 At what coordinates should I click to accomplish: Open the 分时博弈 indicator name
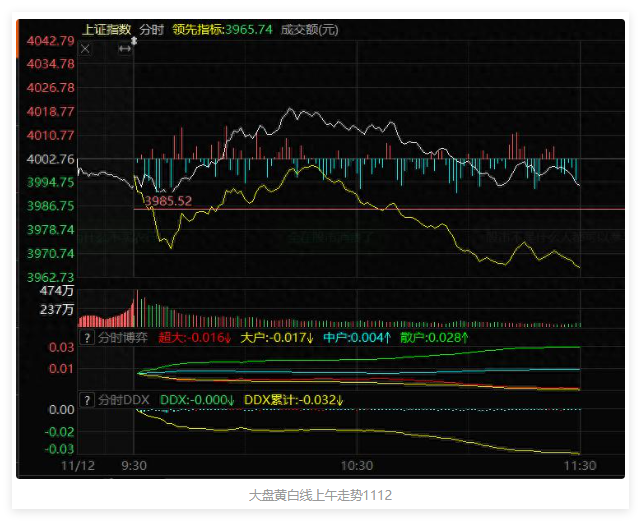point(122,338)
